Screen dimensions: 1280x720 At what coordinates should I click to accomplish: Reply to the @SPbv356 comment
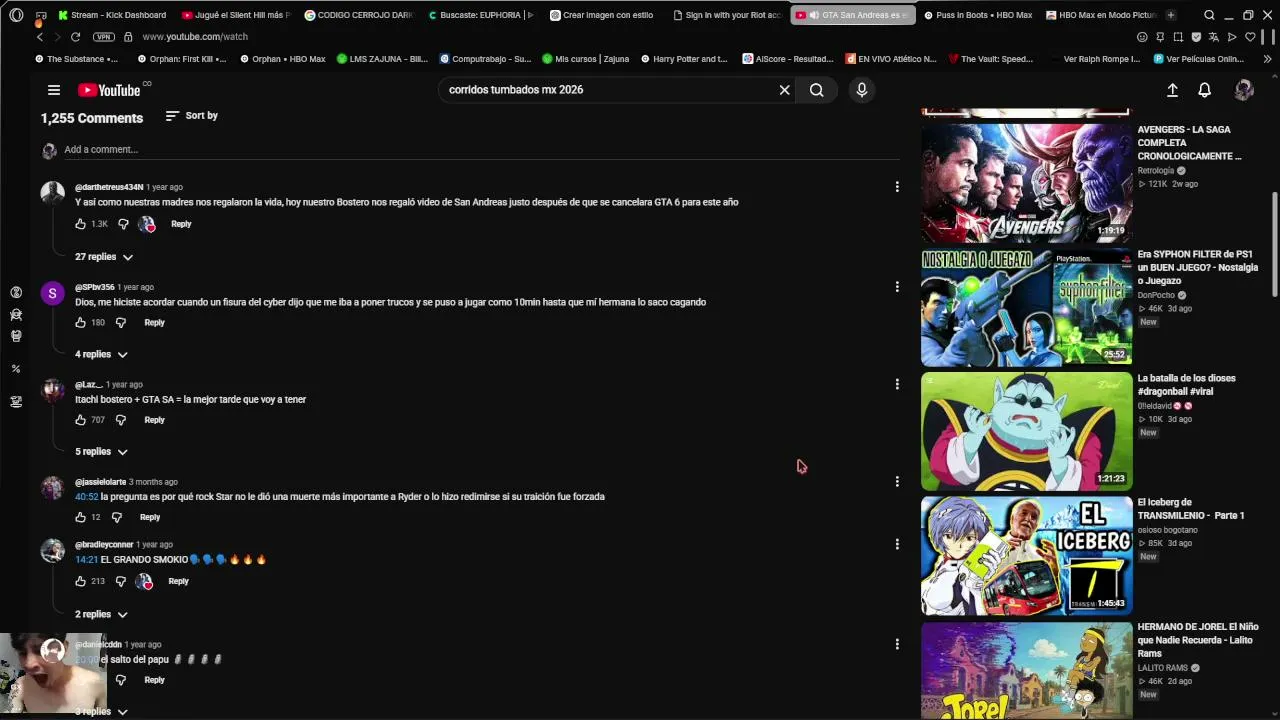154,323
